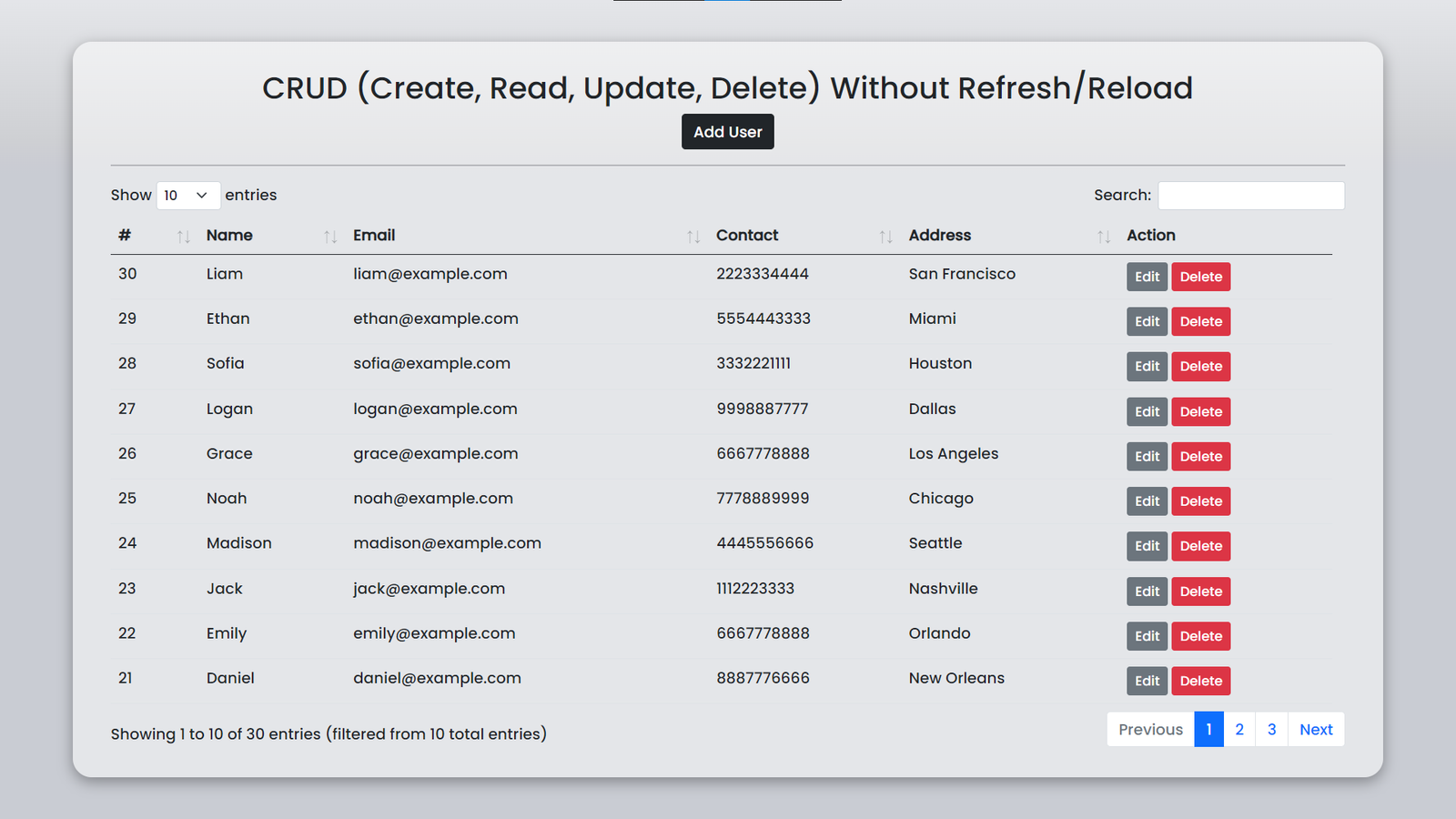Select the Previous pagination link
1456x819 pixels.
pyautogui.click(x=1150, y=730)
